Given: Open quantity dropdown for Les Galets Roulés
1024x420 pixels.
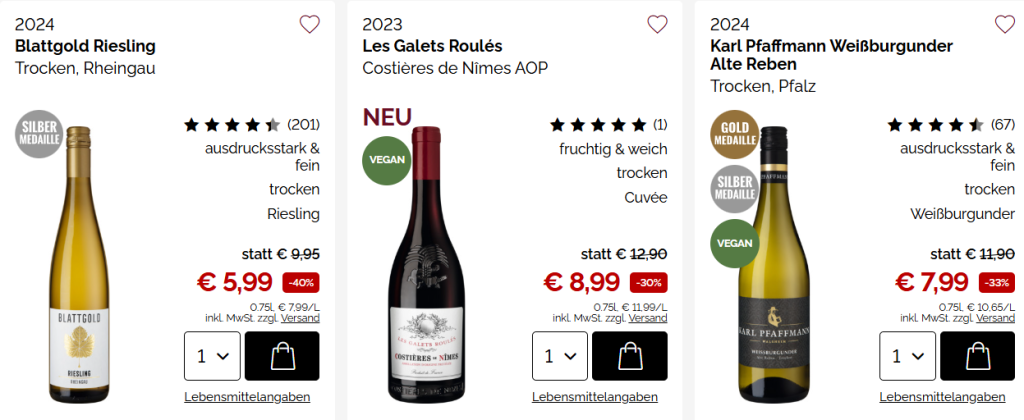Looking at the screenshot, I should click(560, 356).
